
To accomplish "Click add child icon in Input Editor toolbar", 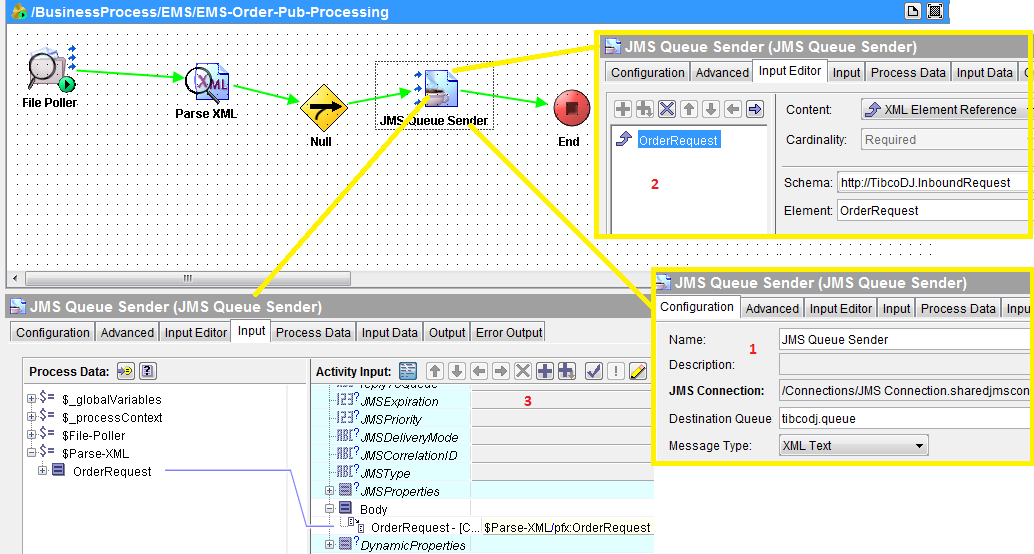I will 644,109.
